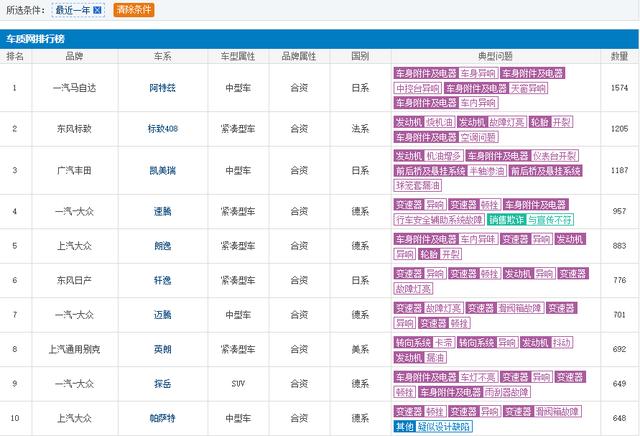Open the 迈腾 car series link
Viewport: 640px width, 436px height.
(x=162, y=315)
